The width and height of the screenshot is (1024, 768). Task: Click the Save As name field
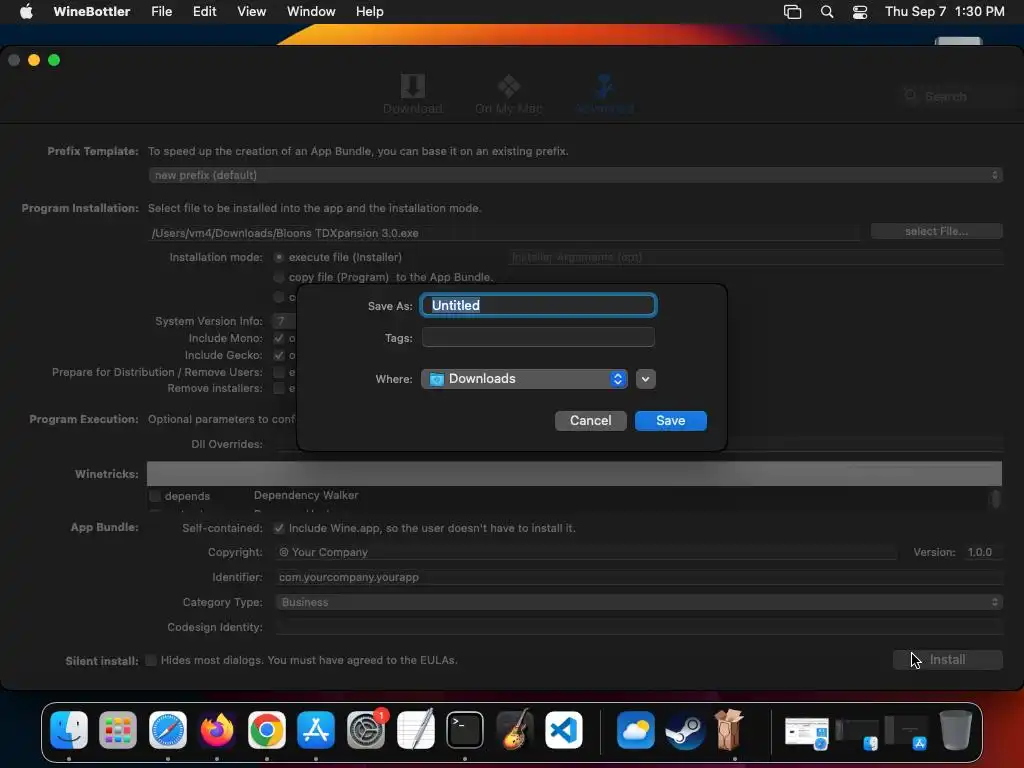click(538, 305)
